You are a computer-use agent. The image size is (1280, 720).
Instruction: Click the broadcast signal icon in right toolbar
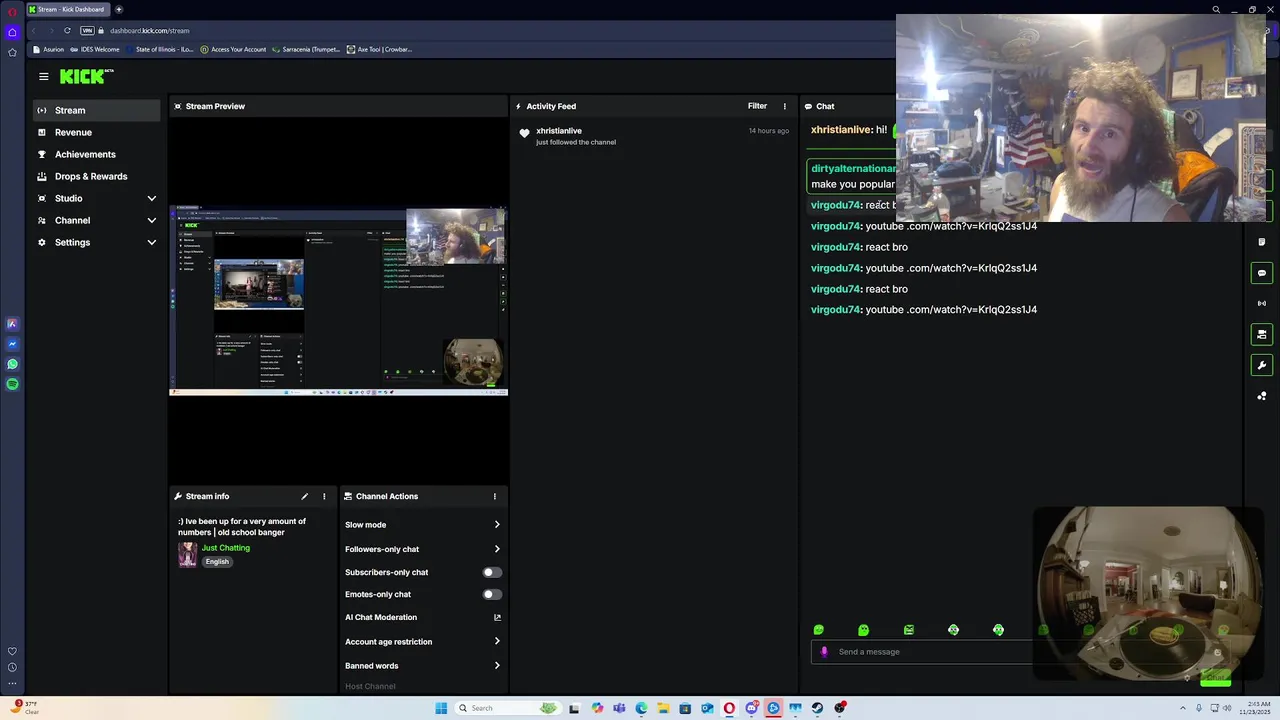coord(1262,303)
